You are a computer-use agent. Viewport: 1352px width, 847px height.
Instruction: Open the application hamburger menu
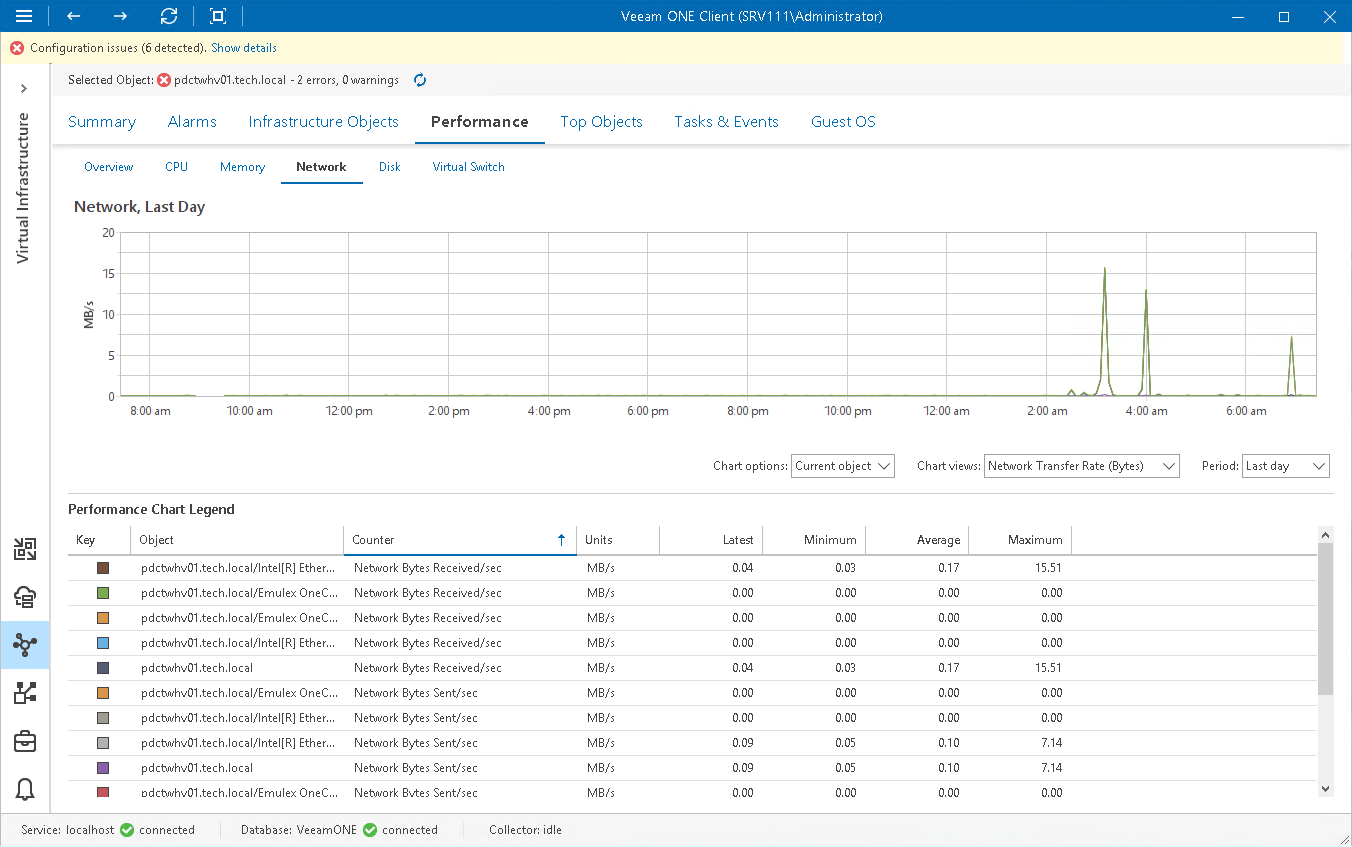(23, 16)
